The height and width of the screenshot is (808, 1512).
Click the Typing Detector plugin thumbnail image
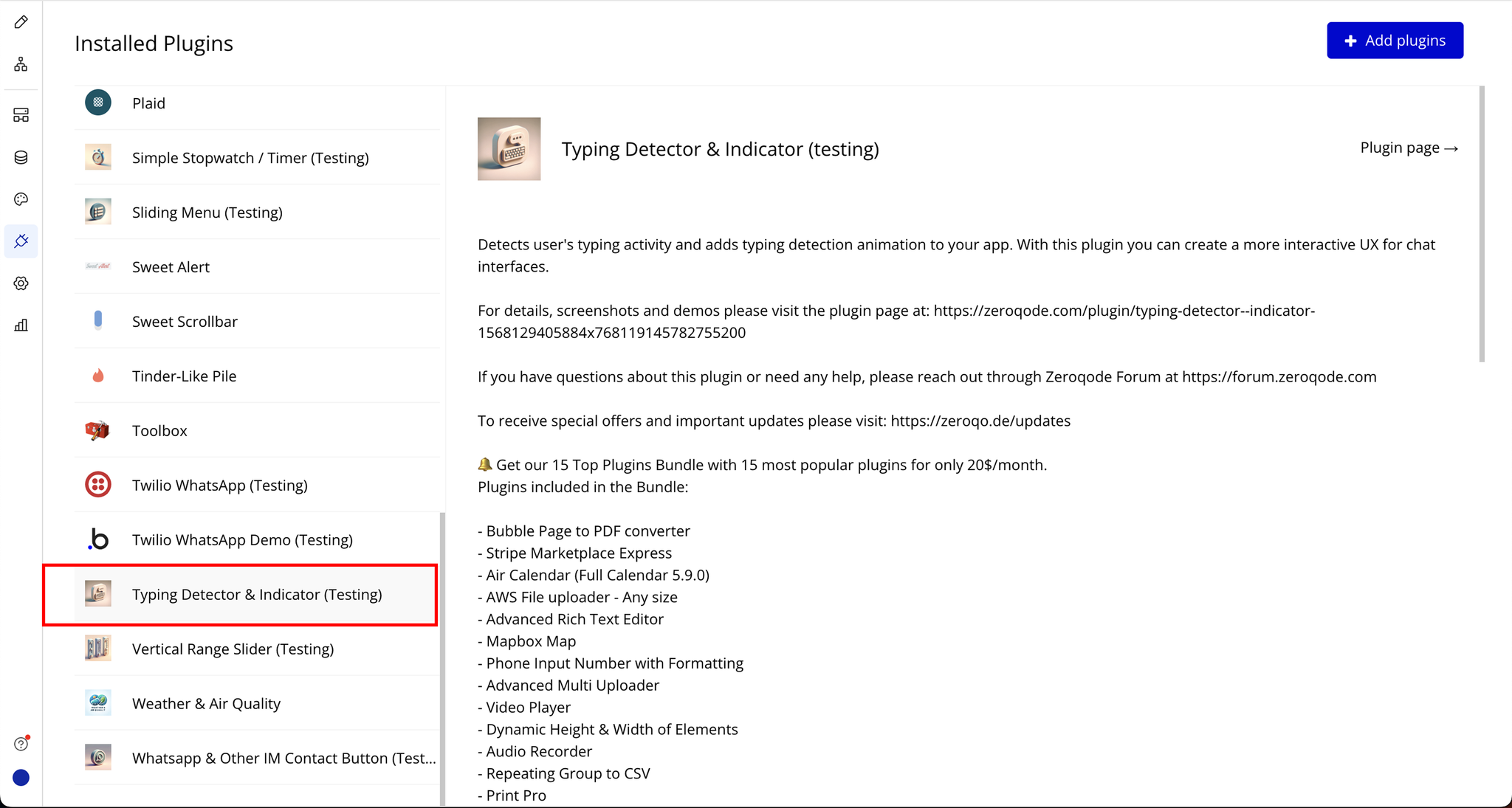point(509,149)
